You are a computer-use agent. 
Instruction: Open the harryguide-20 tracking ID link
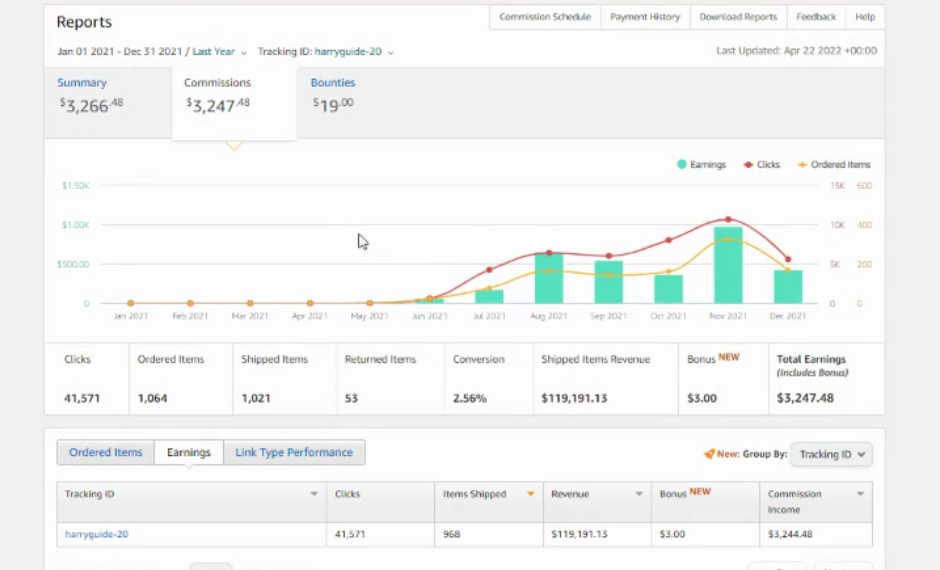97,534
